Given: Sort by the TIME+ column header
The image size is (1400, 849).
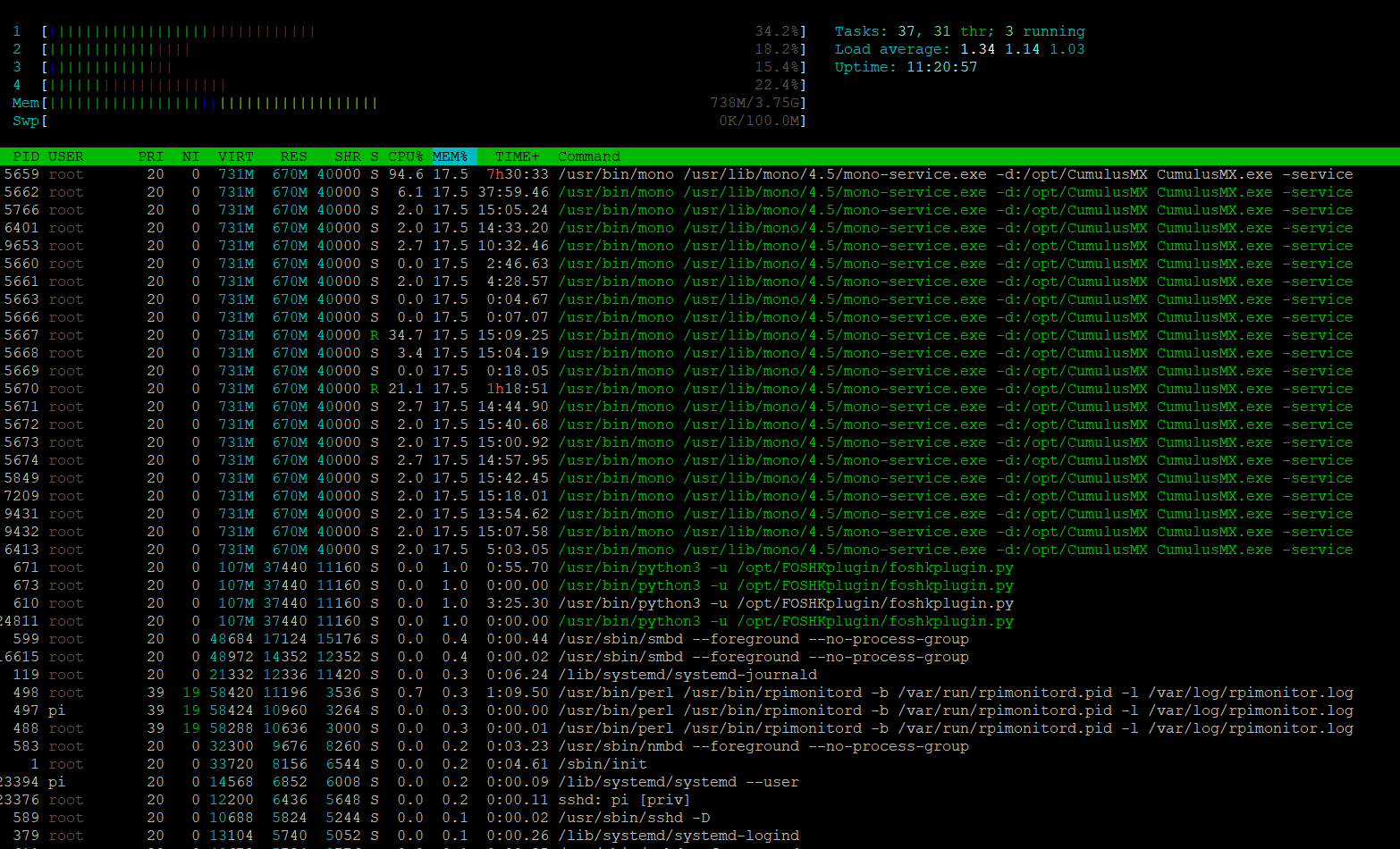Looking at the screenshot, I should tap(516, 156).
